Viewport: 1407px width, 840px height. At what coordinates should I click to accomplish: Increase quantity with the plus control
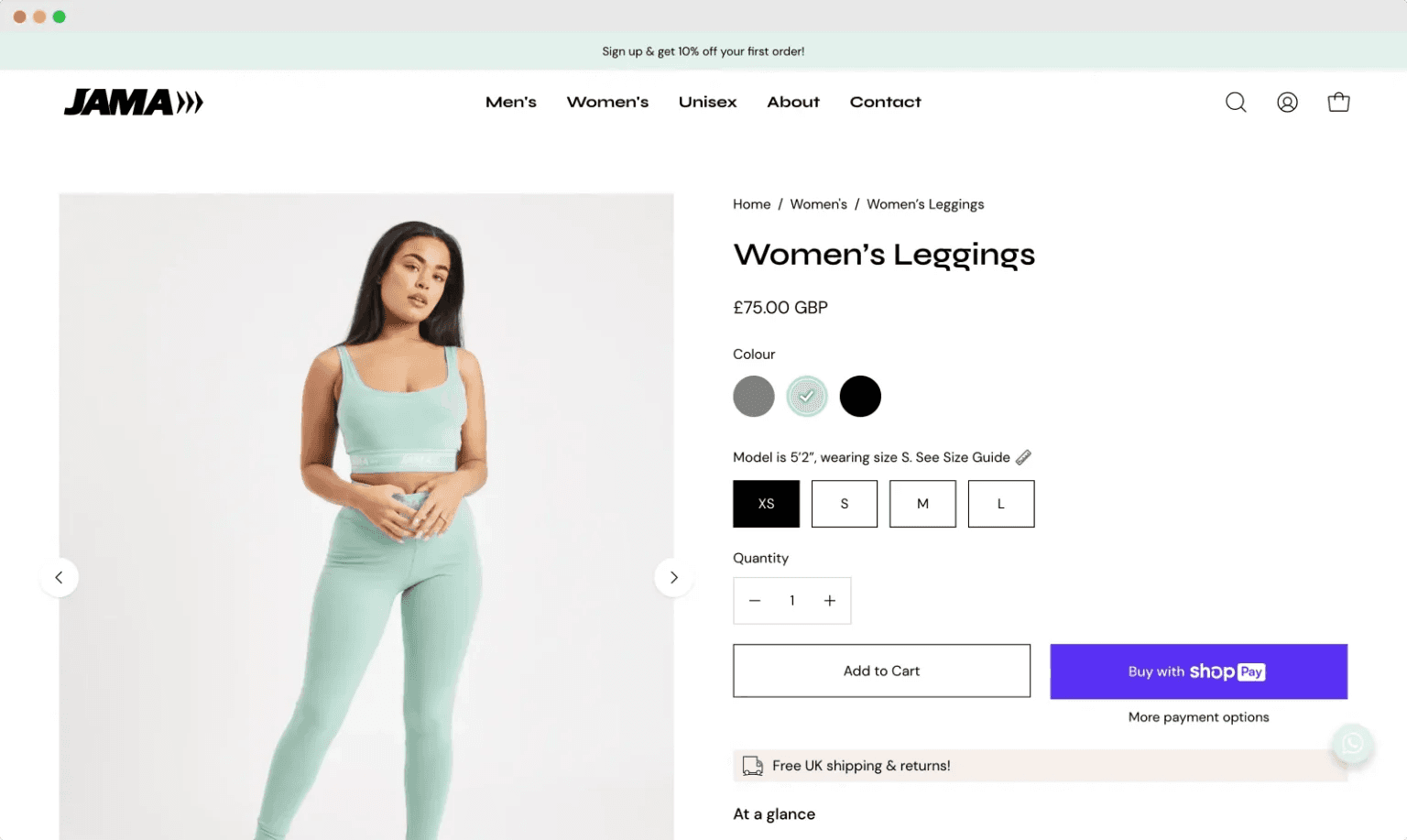pos(829,600)
